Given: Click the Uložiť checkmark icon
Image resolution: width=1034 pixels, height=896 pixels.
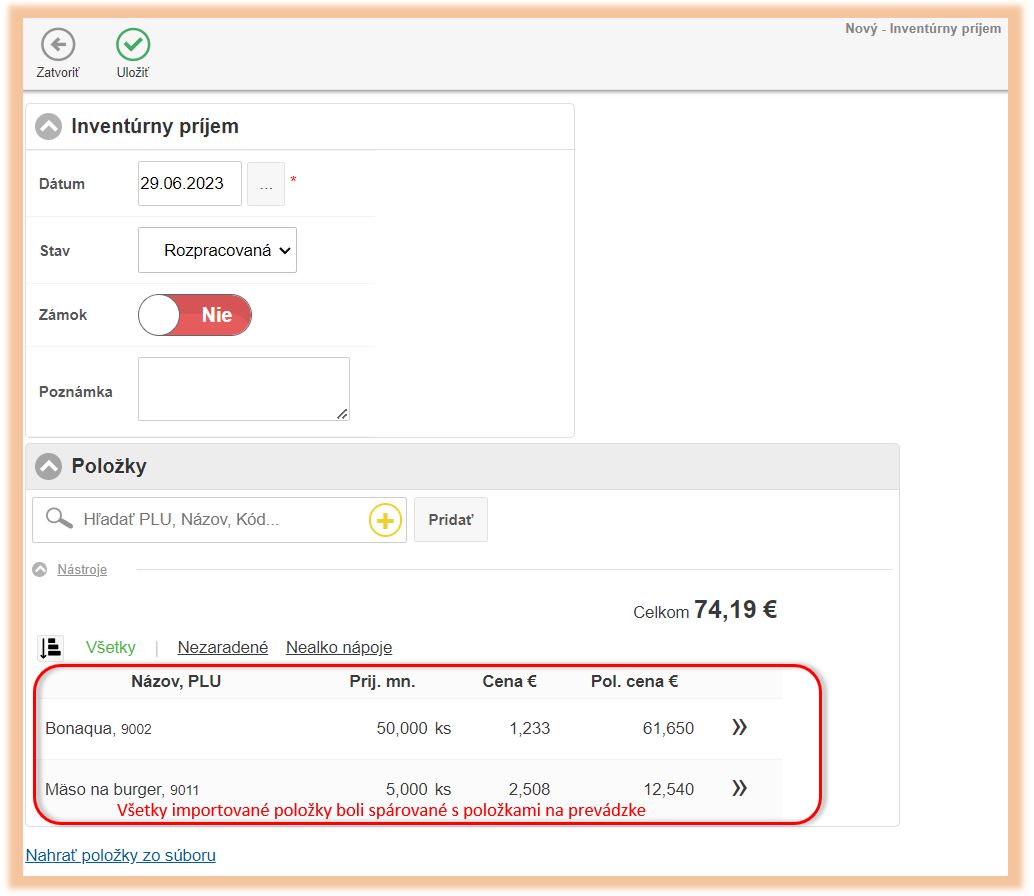Looking at the screenshot, I should (x=133, y=45).
